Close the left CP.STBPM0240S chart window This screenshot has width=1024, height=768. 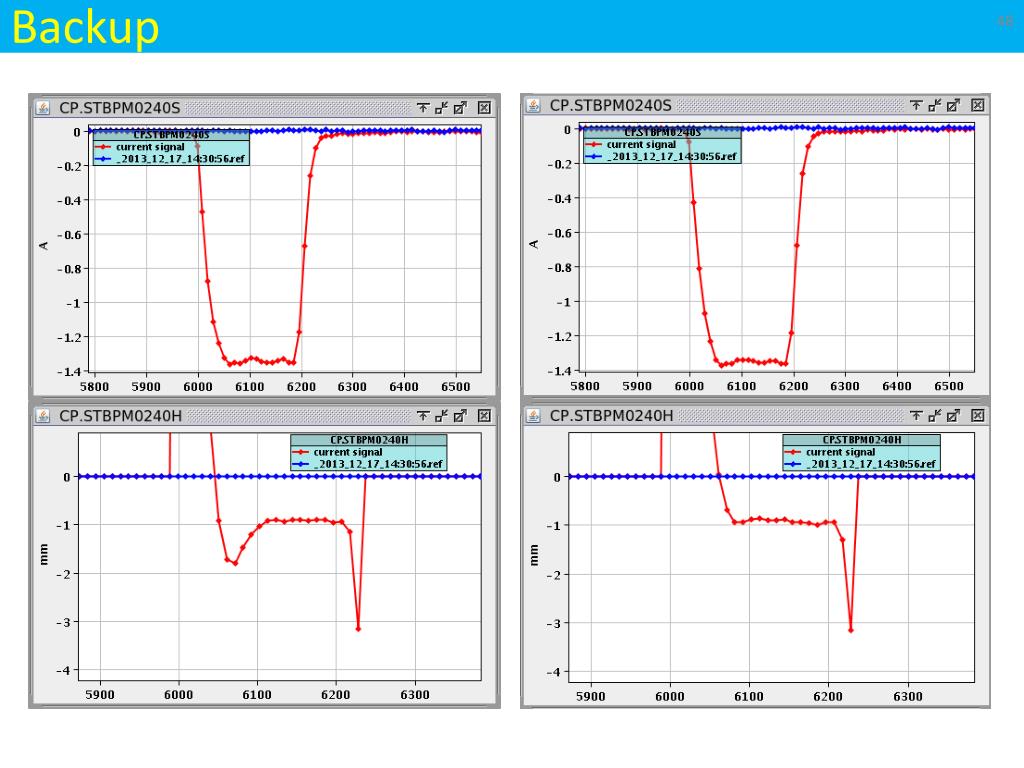(484, 108)
